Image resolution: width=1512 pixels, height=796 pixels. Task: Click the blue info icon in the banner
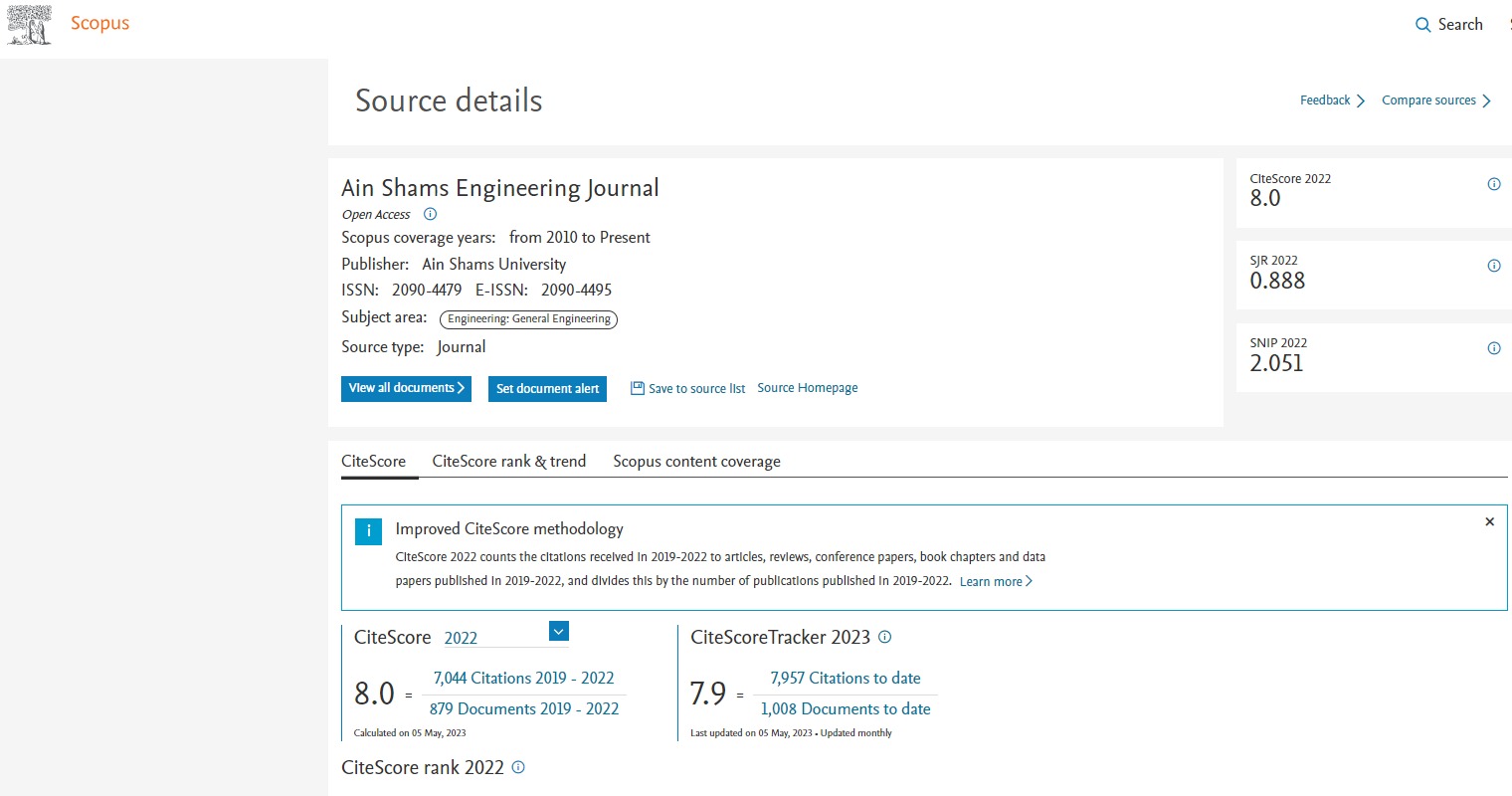point(368,531)
